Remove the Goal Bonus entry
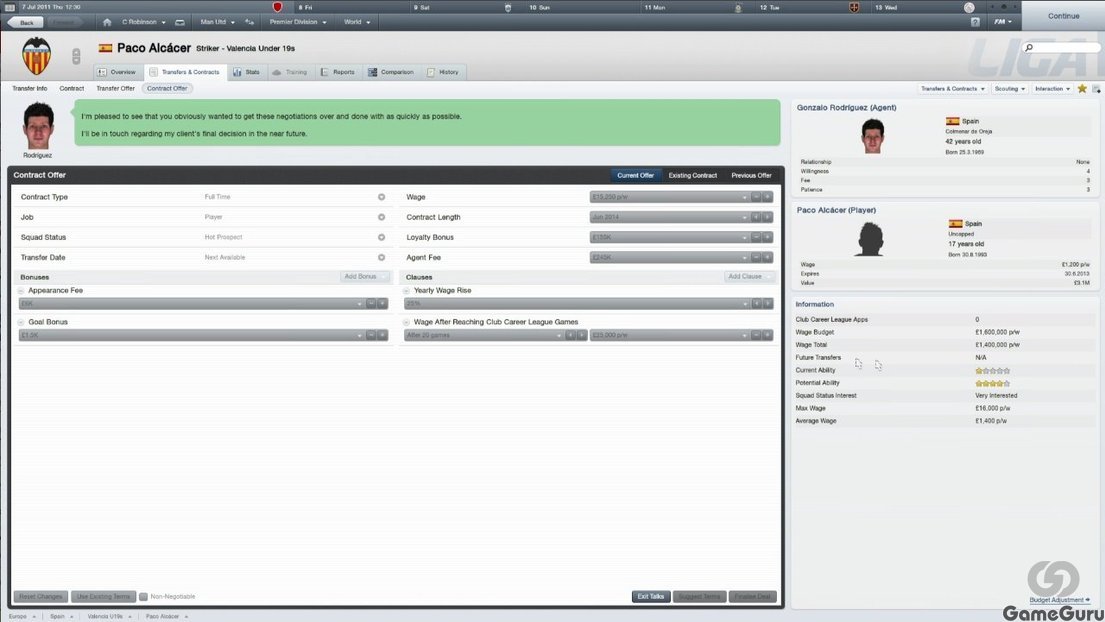Image resolution: width=1105 pixels, height=622 pixels. click(x=21, y=322)
